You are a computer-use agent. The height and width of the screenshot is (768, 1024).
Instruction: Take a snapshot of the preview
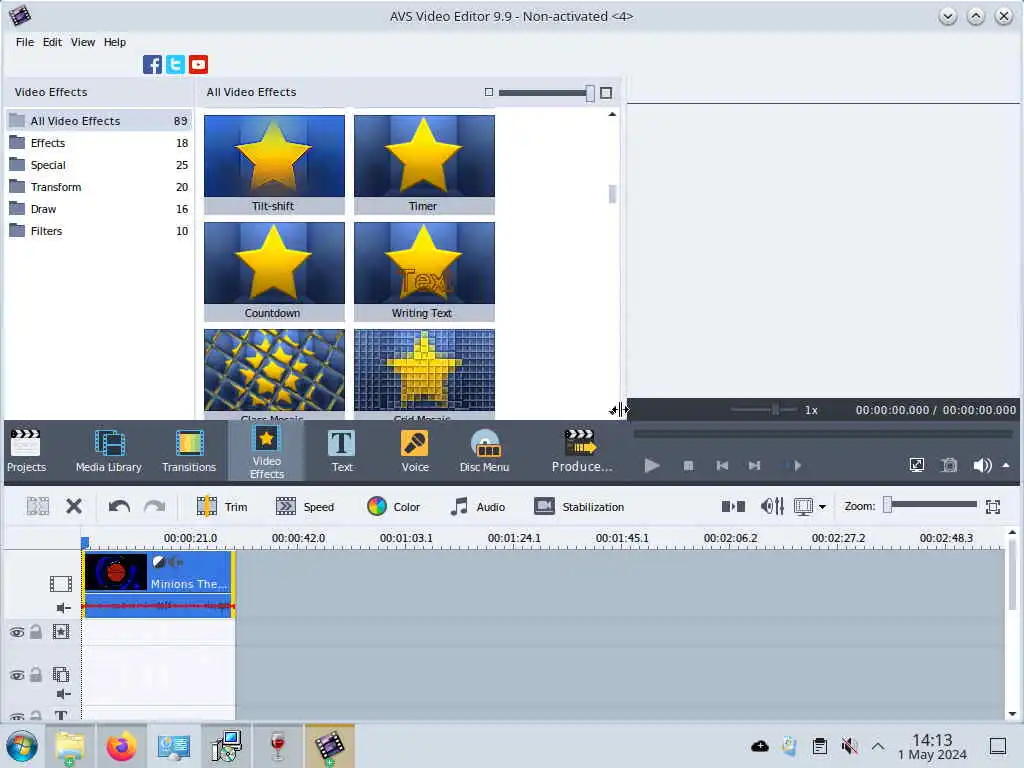[949, 465]
